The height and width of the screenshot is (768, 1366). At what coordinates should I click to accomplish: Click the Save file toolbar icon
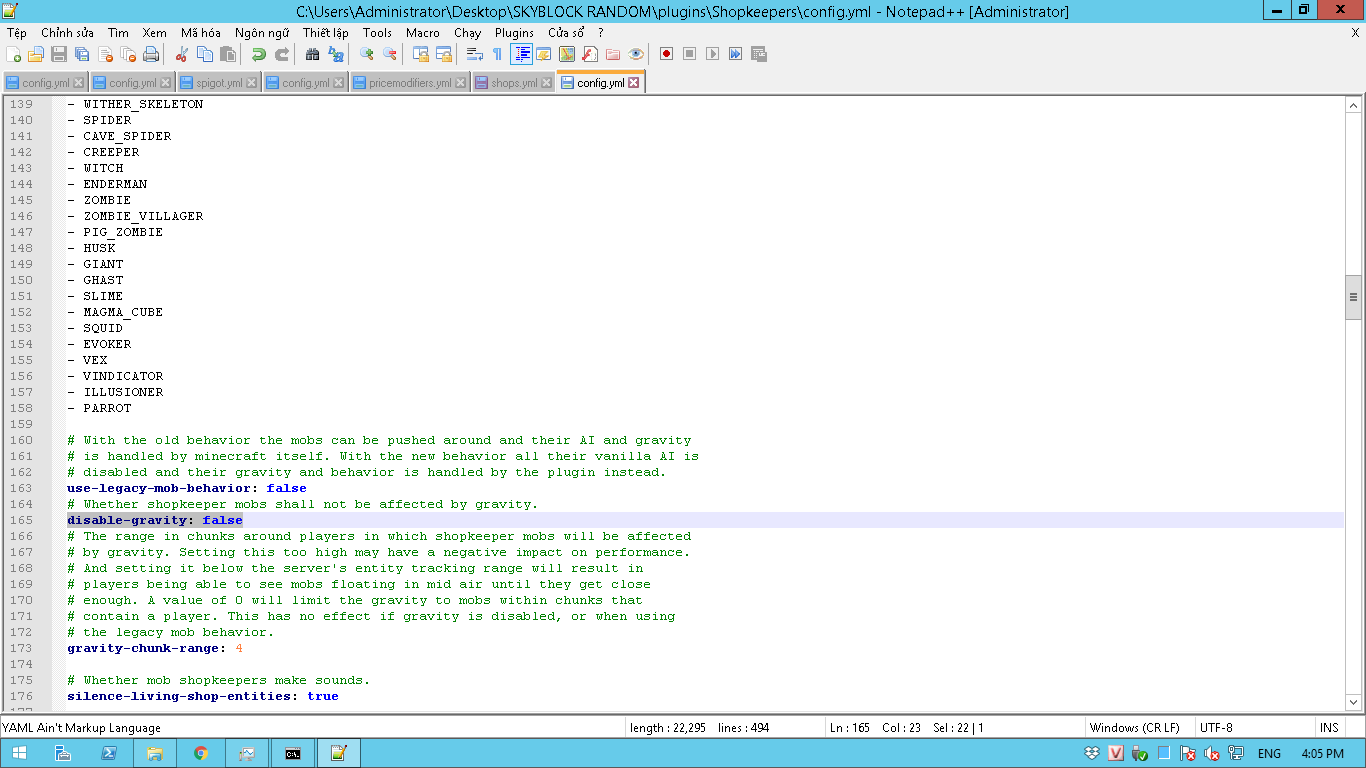[59, 54]
